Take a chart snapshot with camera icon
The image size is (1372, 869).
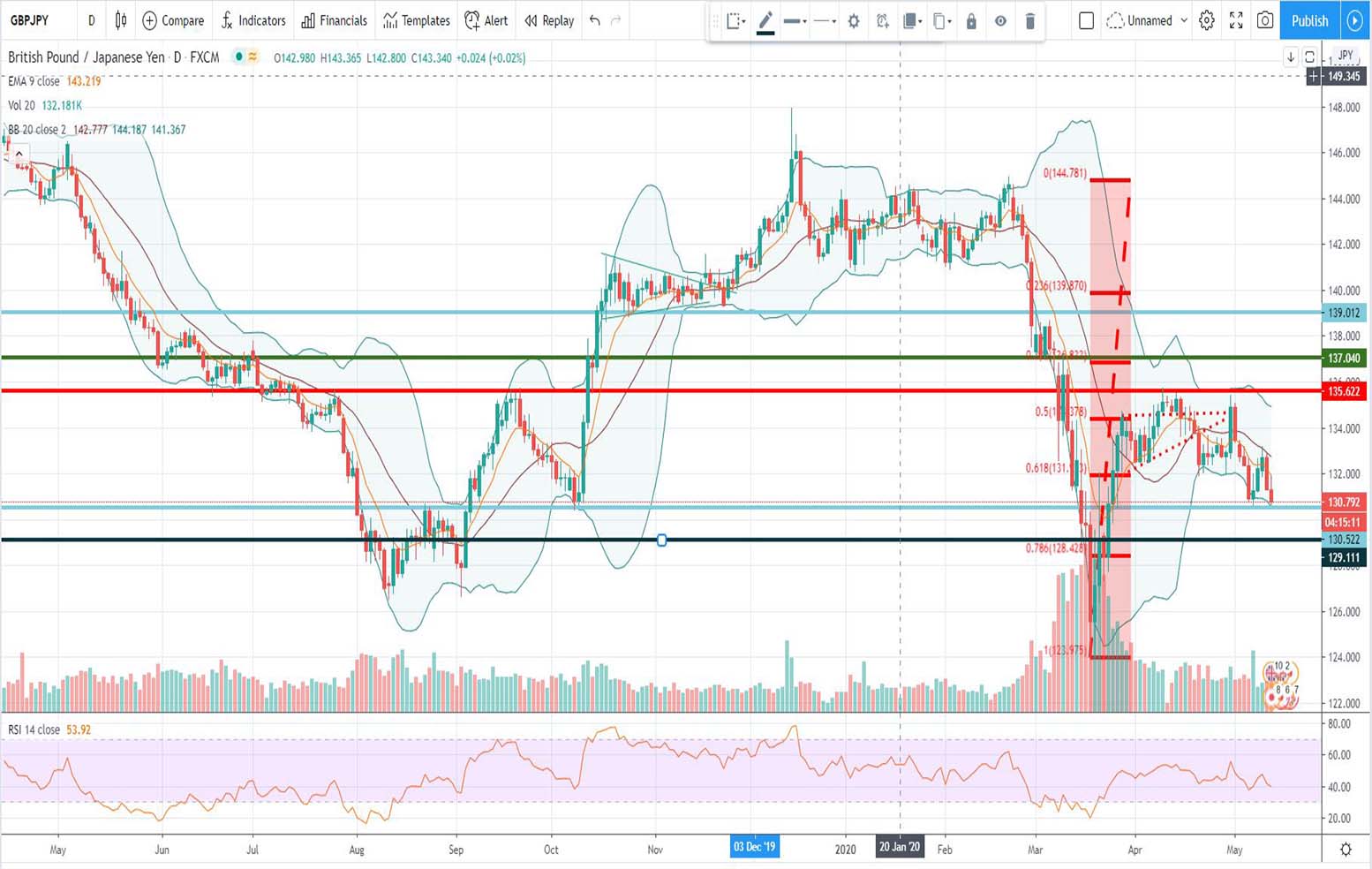(1265, 20)
